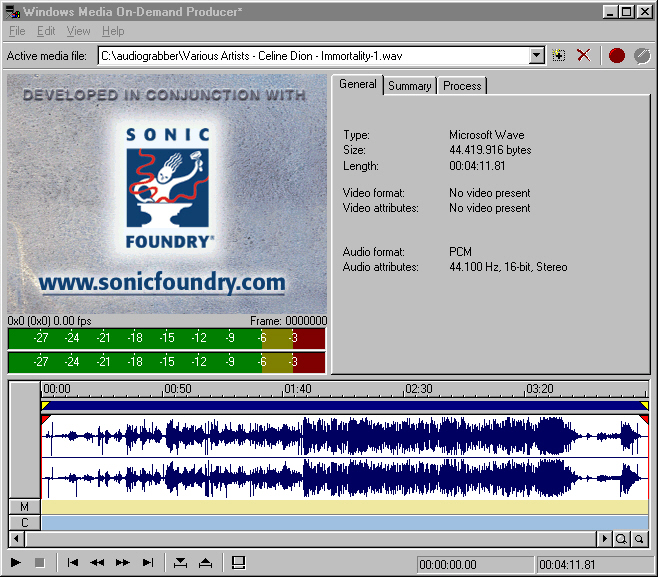Click the total length field 00:04:11.81
The image size is (658, 577).
point(595,564)
